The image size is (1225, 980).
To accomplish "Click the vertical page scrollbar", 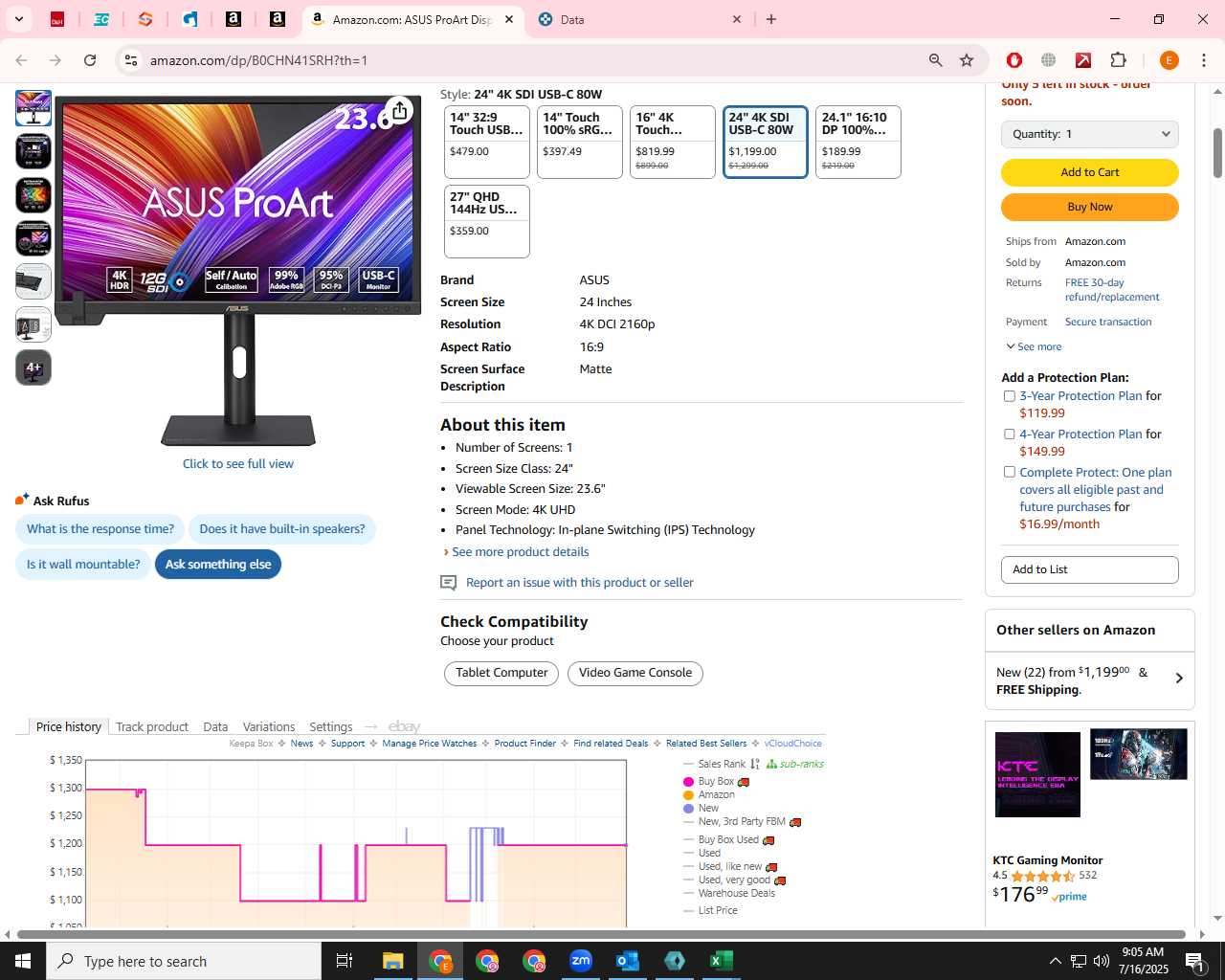I will pyautogui.click(x=1217, y=153).
